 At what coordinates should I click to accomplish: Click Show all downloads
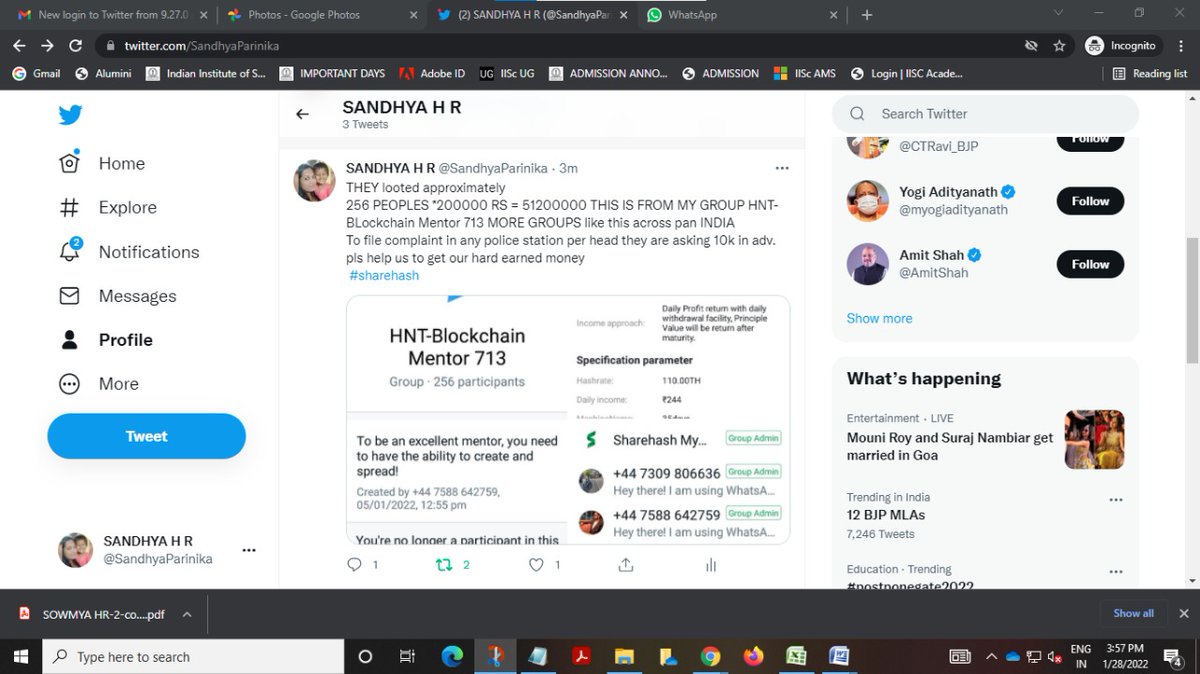1133,614
